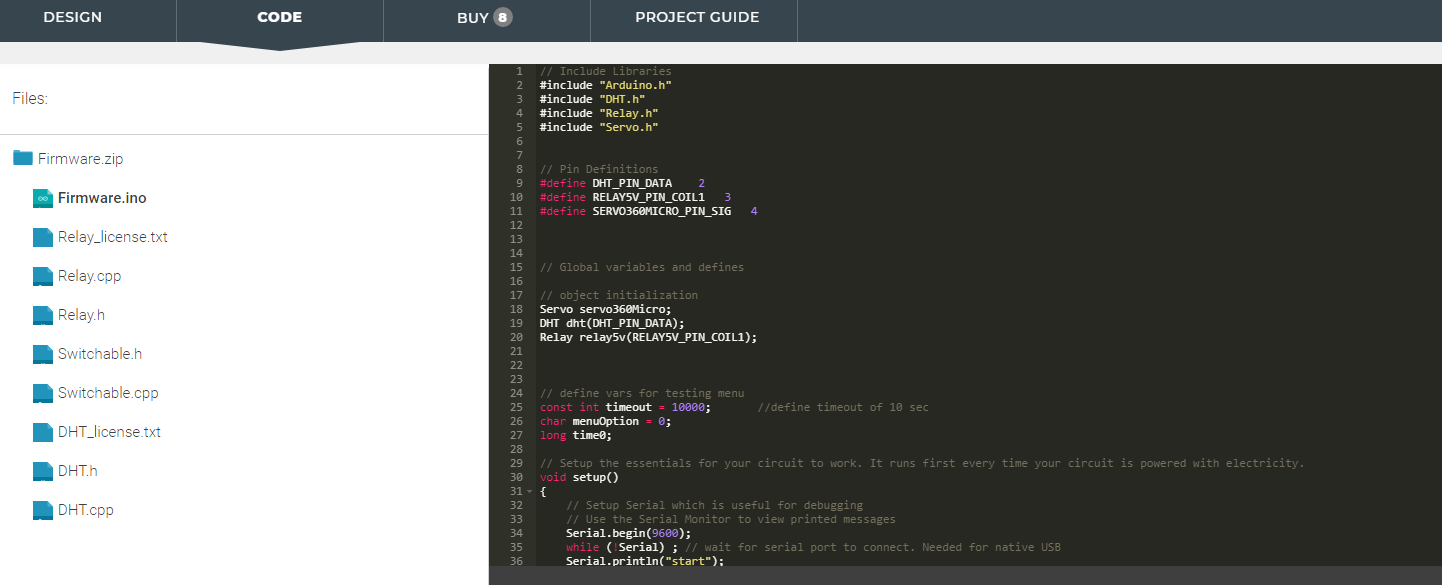
Task: Click the DHT_license.txt file icon
Action: [x=42, y=432]
